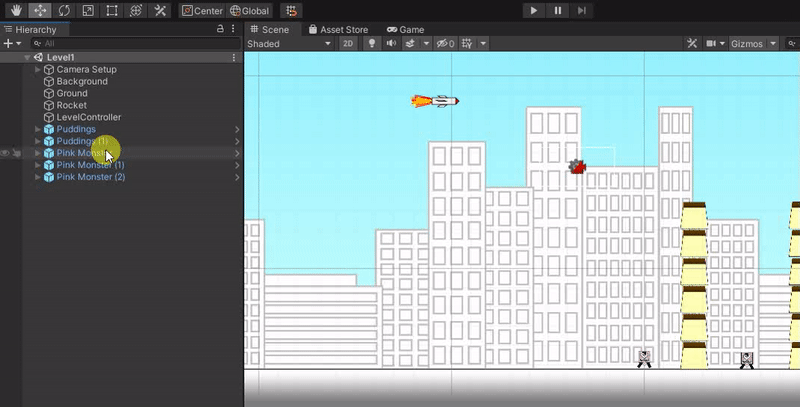This screenshot has width=800, height=407.
Task: Expand the Puddings prefab children
Action: [38, 129]
